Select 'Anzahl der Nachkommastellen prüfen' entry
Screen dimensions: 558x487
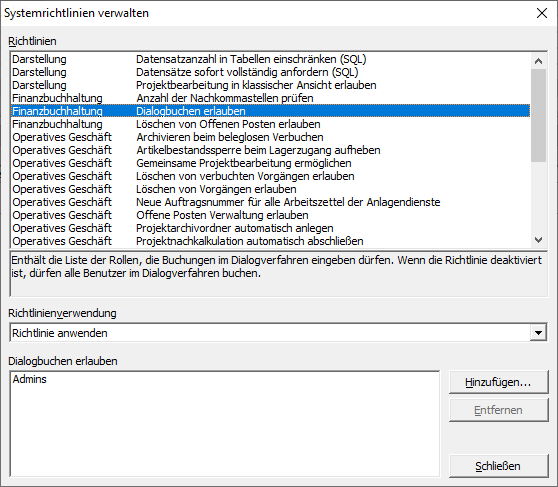[270, 98]
